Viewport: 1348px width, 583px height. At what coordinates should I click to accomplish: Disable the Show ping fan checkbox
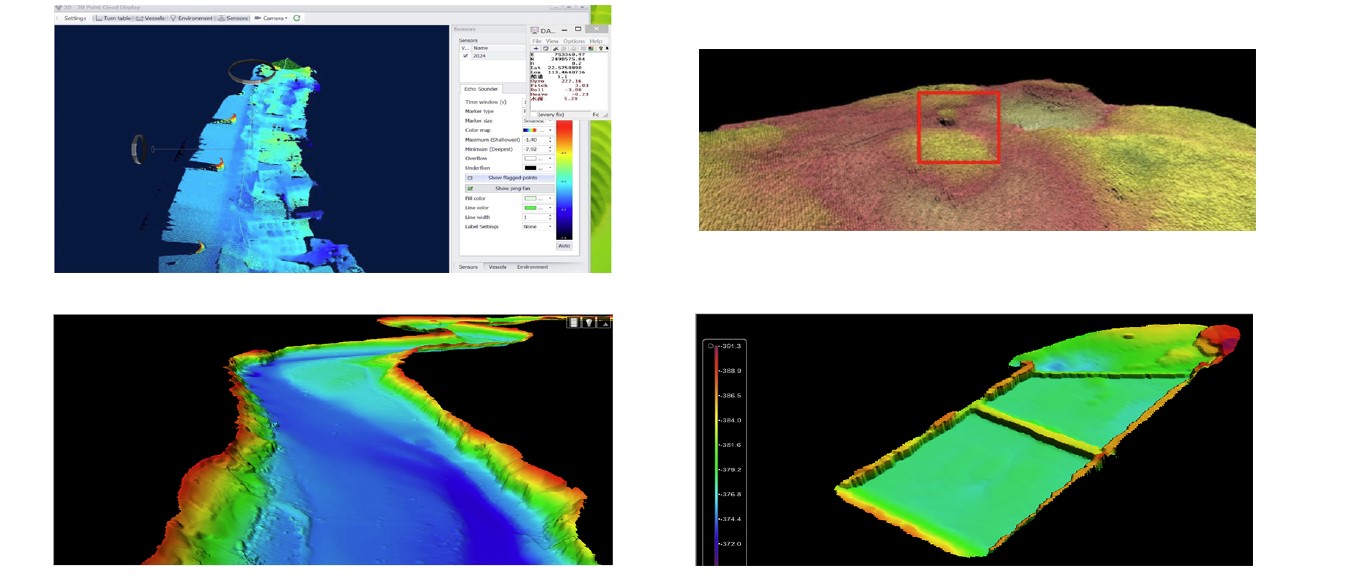[x=470, y=188]
